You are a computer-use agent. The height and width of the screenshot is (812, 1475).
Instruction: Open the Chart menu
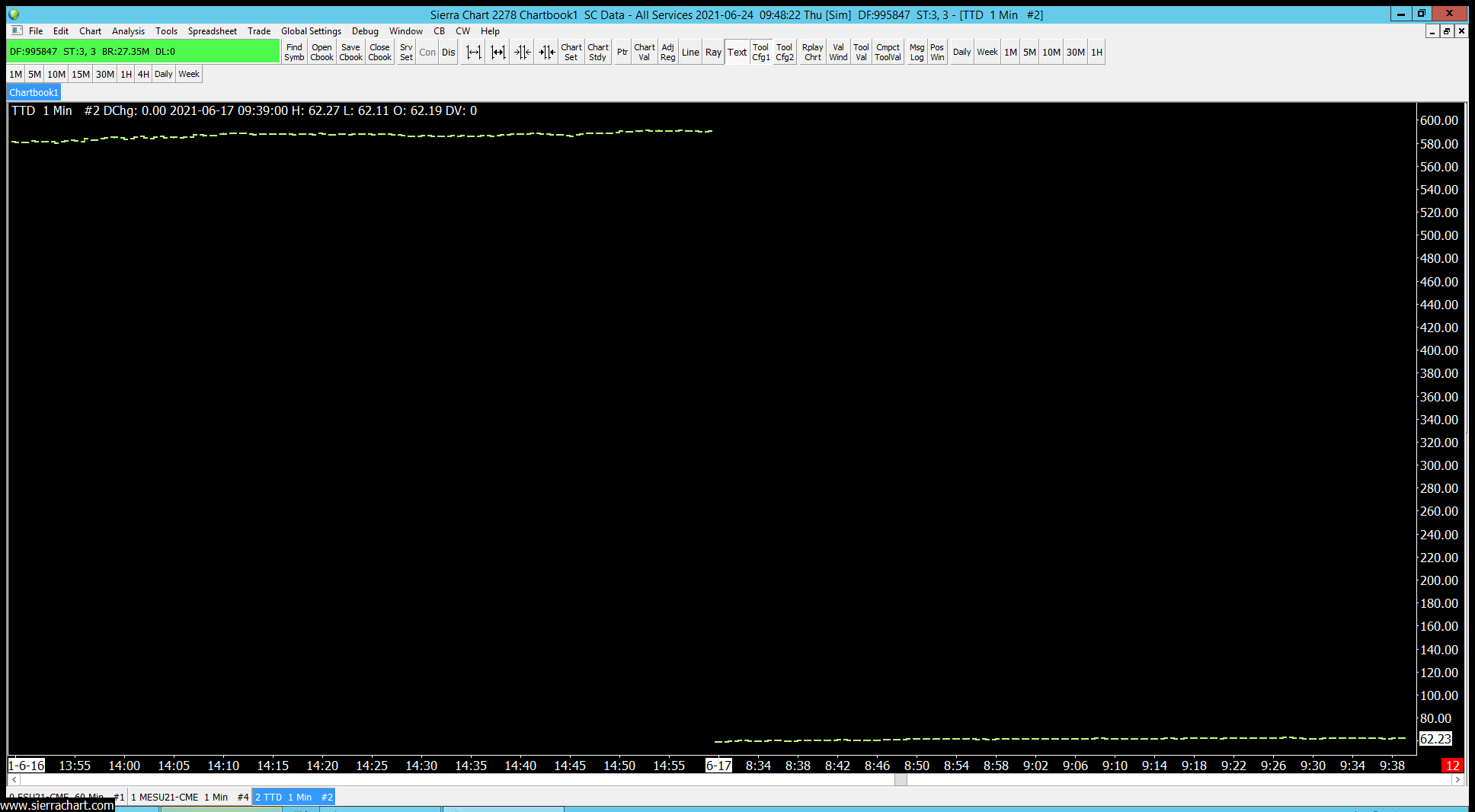click(90, 31)
